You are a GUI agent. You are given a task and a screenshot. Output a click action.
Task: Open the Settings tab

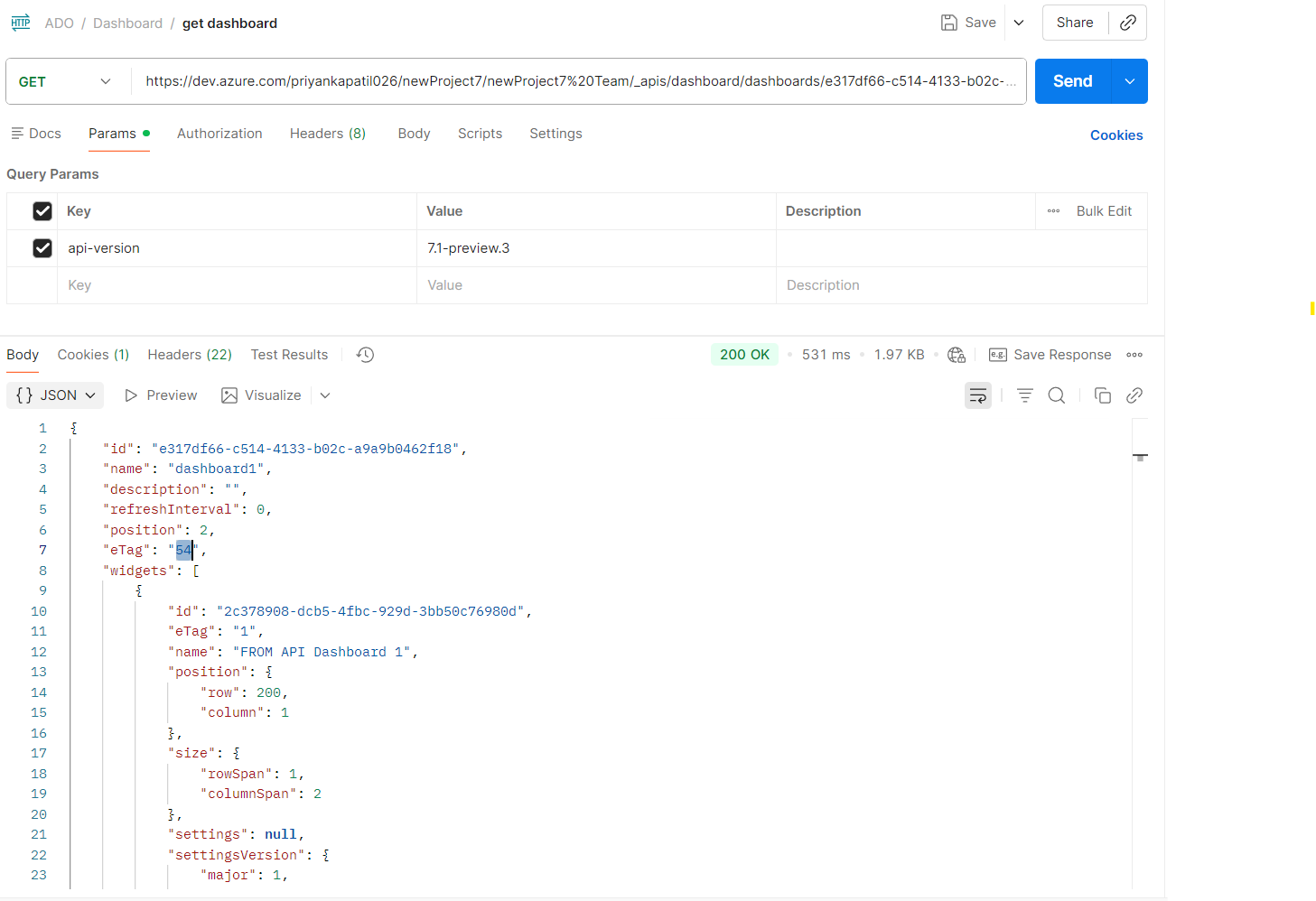(555, 134)
